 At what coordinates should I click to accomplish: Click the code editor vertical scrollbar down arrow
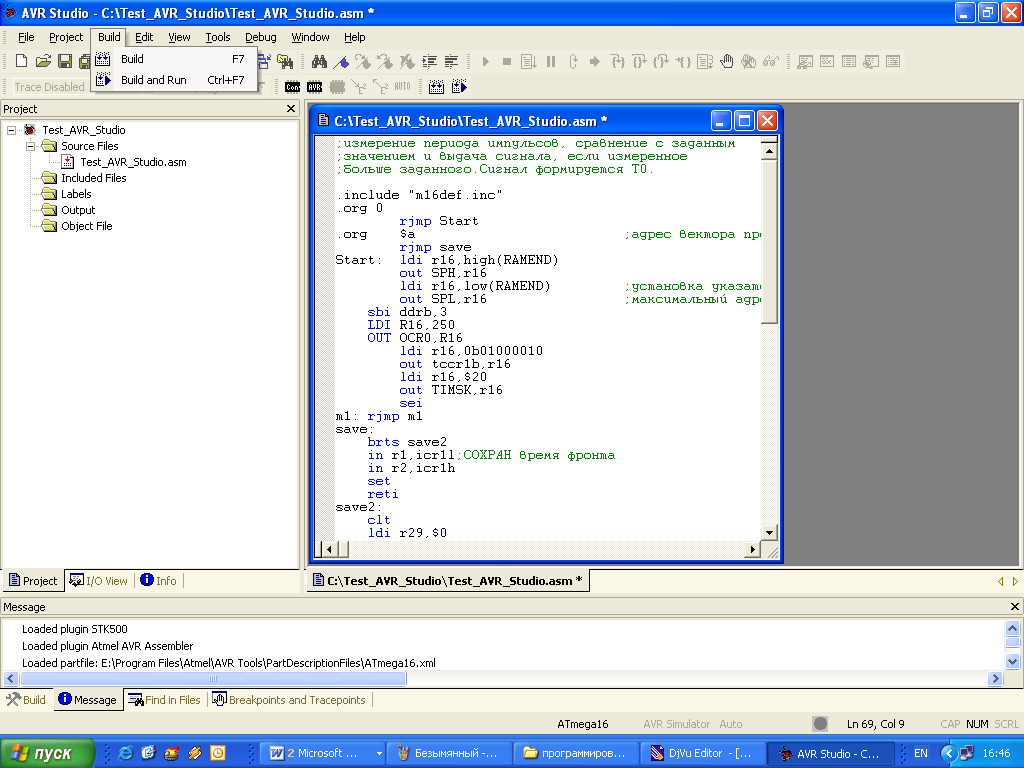[x=769, y=532]
